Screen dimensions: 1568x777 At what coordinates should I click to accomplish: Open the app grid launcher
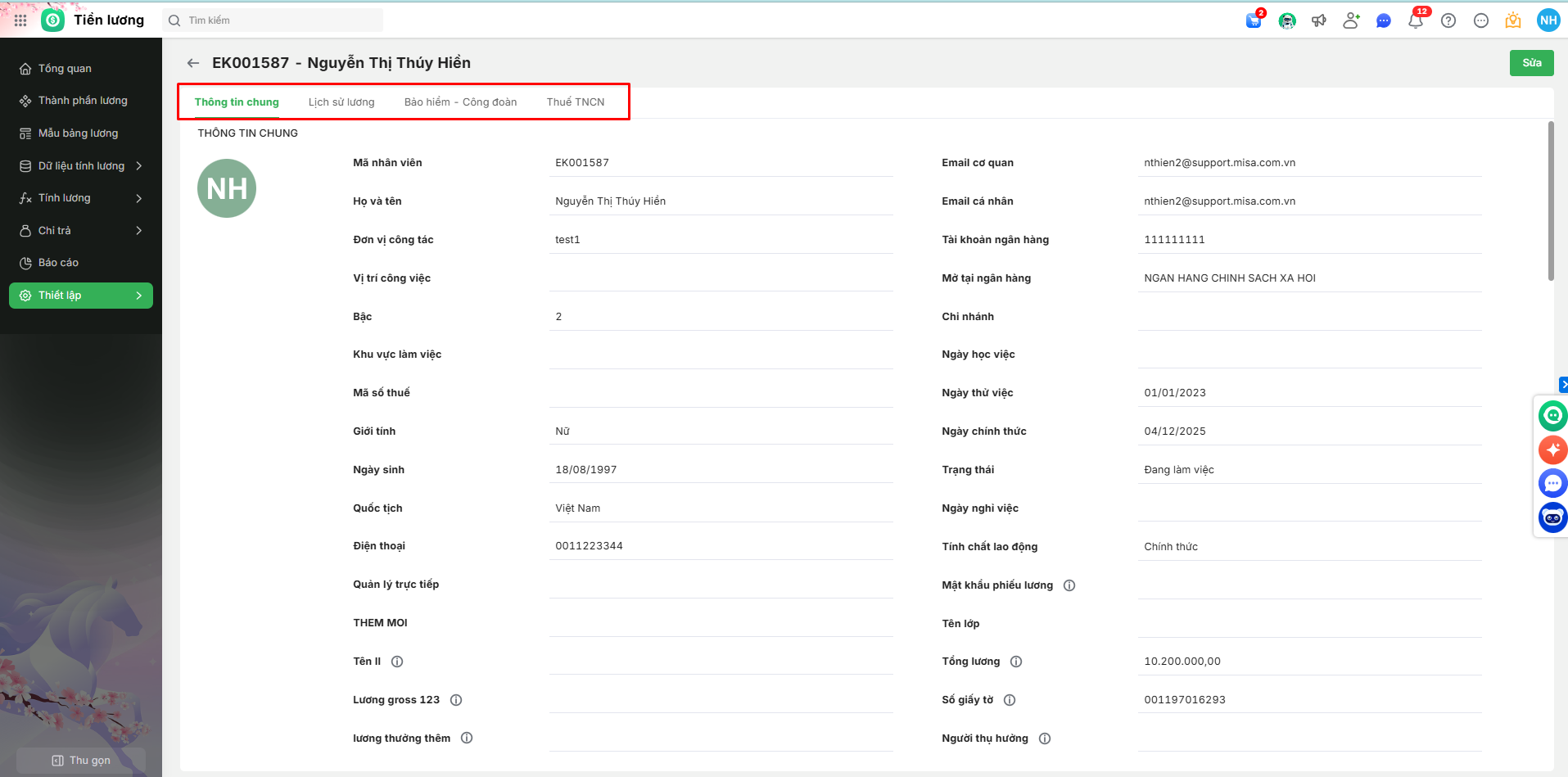tap(20, 20)
